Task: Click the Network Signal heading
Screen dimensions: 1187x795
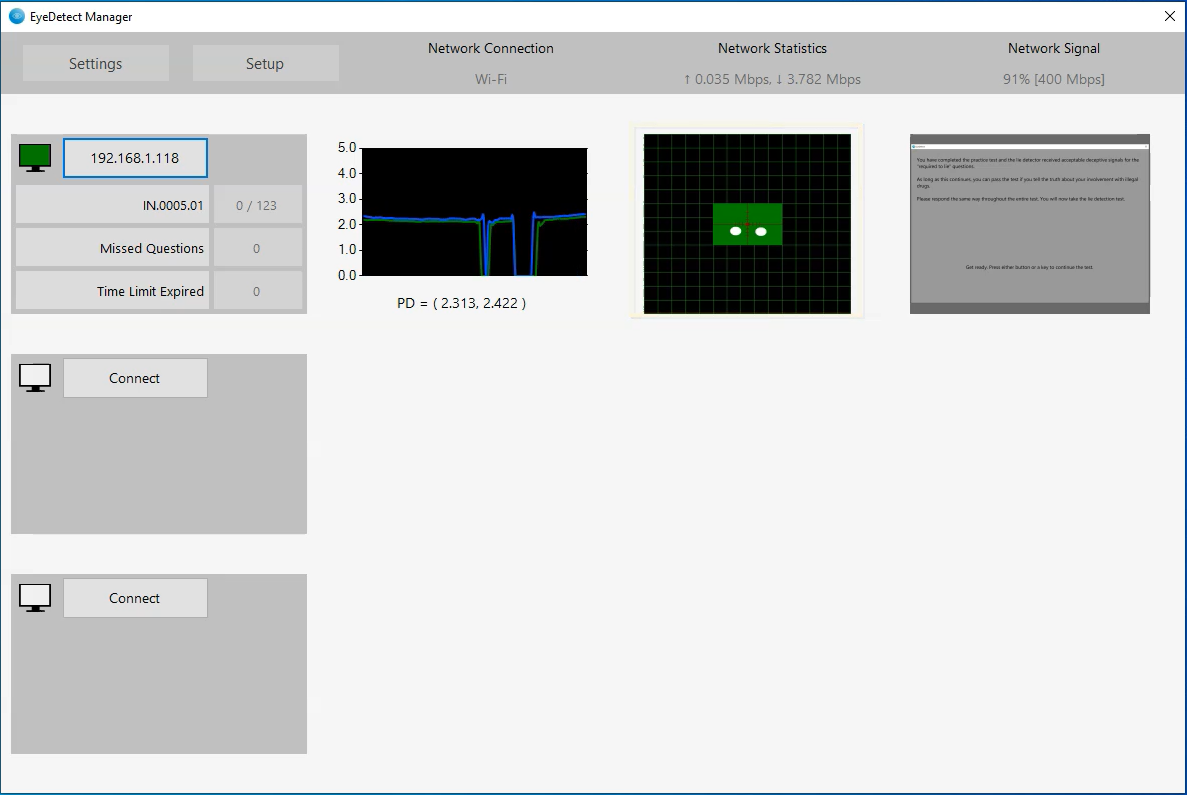Action: coord(1054,48)
